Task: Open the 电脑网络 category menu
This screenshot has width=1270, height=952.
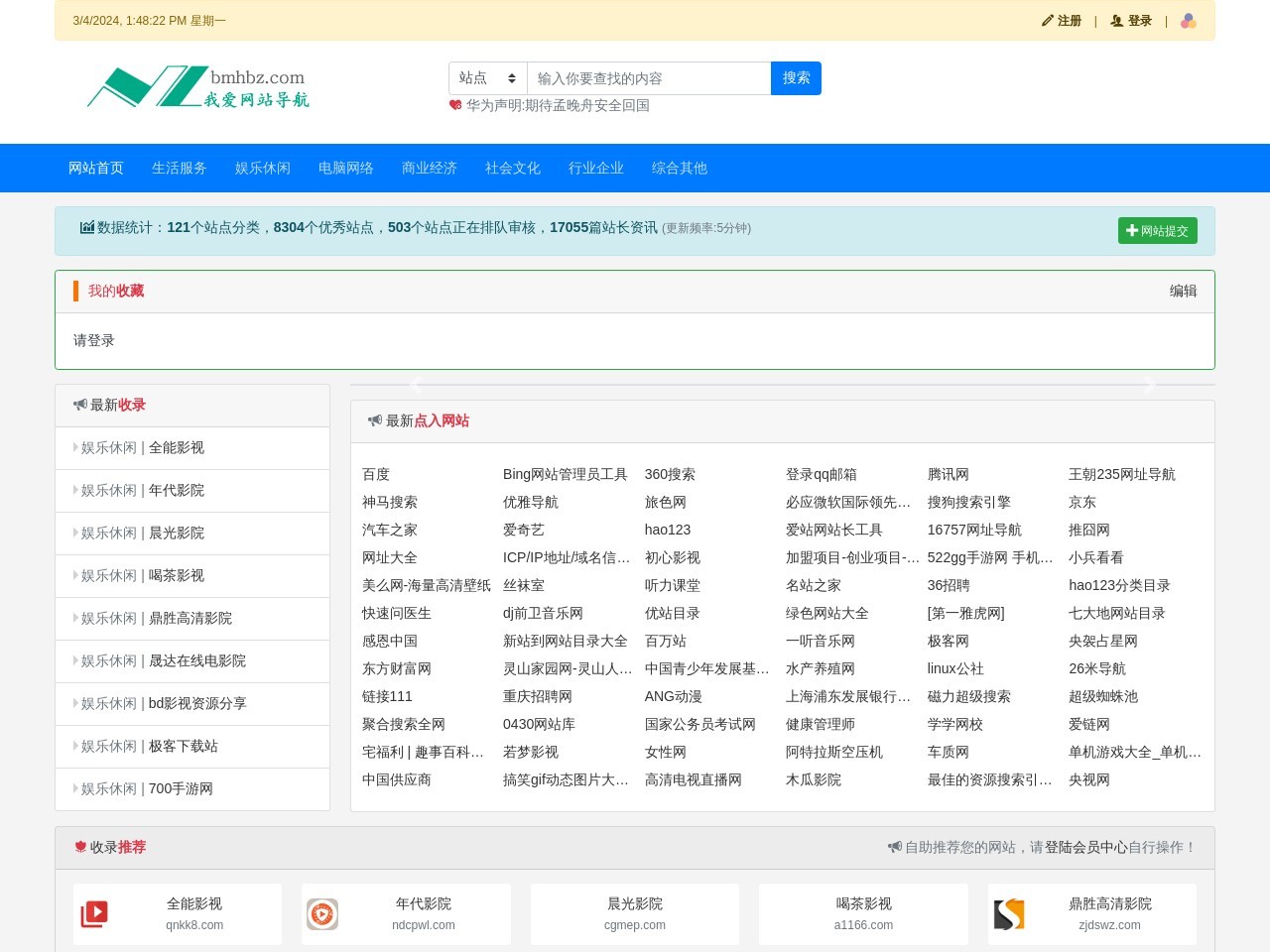Action: pyautogui.click(x=345, y=168)
